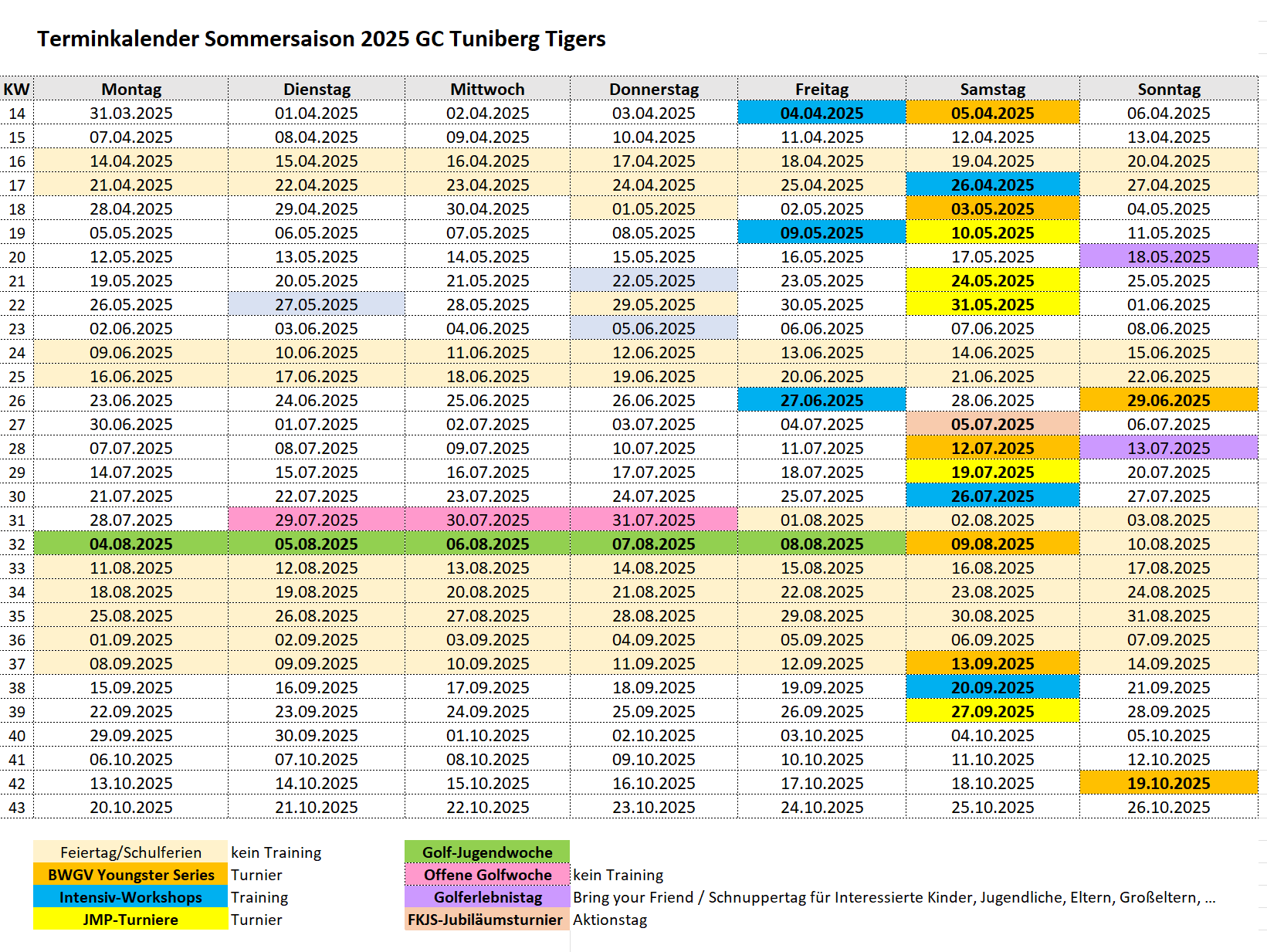The height and width of the screenshot is (952, 1267).
Task: Click the week number 14 cell
Action: click(x=16, y=113)
